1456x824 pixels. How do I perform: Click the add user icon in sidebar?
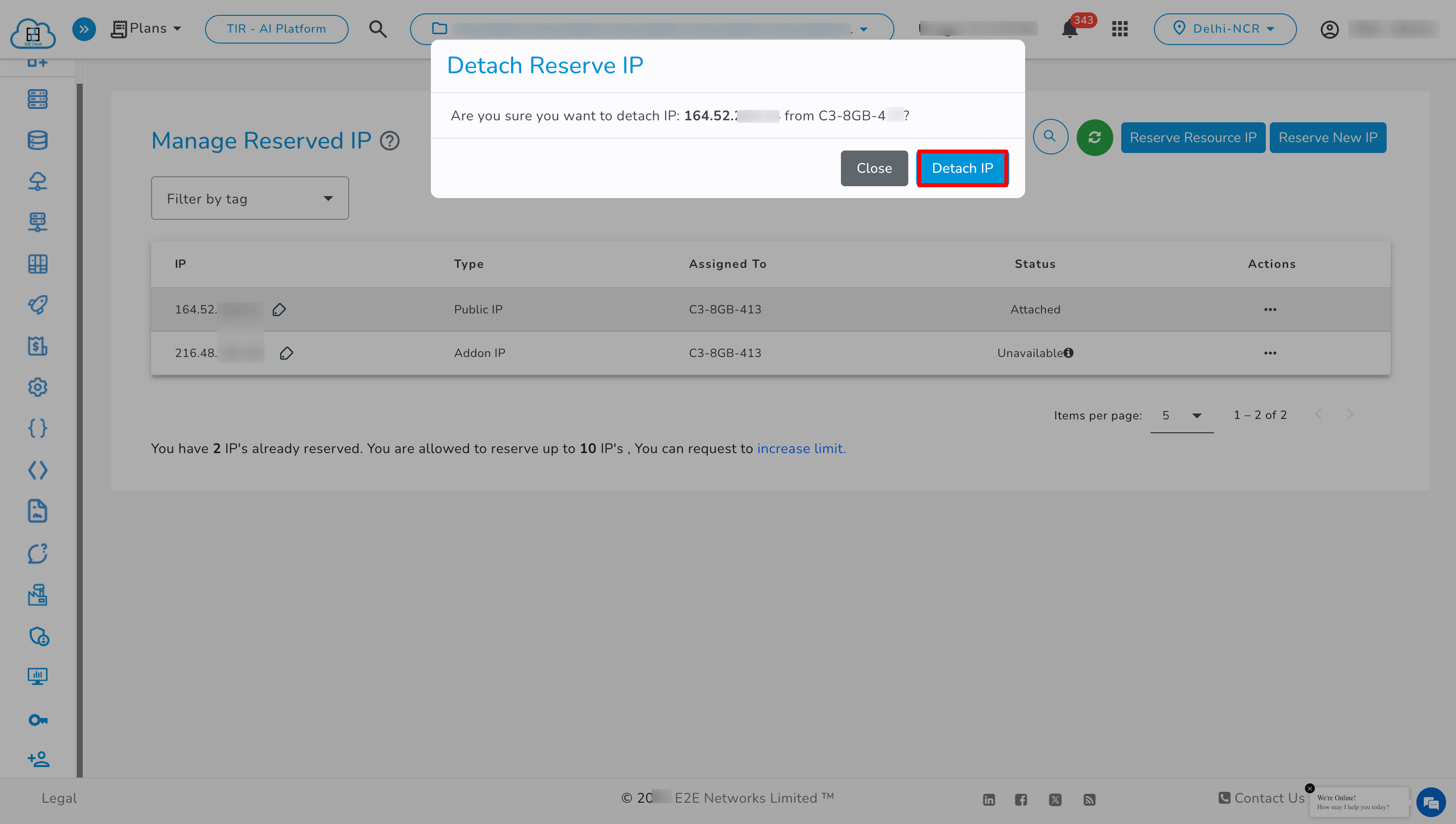pyautogui.click(x=37, y=760)
